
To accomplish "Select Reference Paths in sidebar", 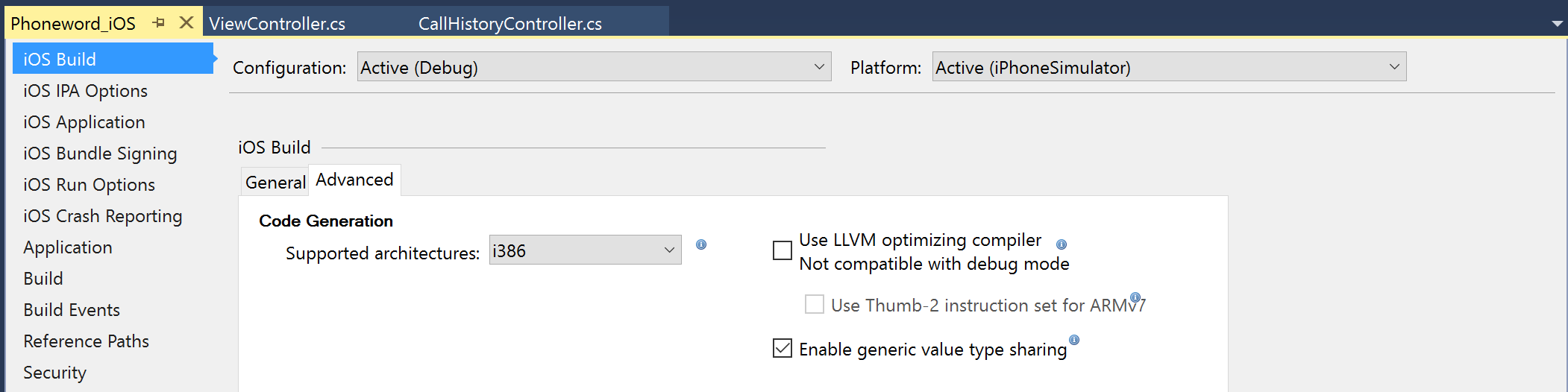I will point(86,341).
